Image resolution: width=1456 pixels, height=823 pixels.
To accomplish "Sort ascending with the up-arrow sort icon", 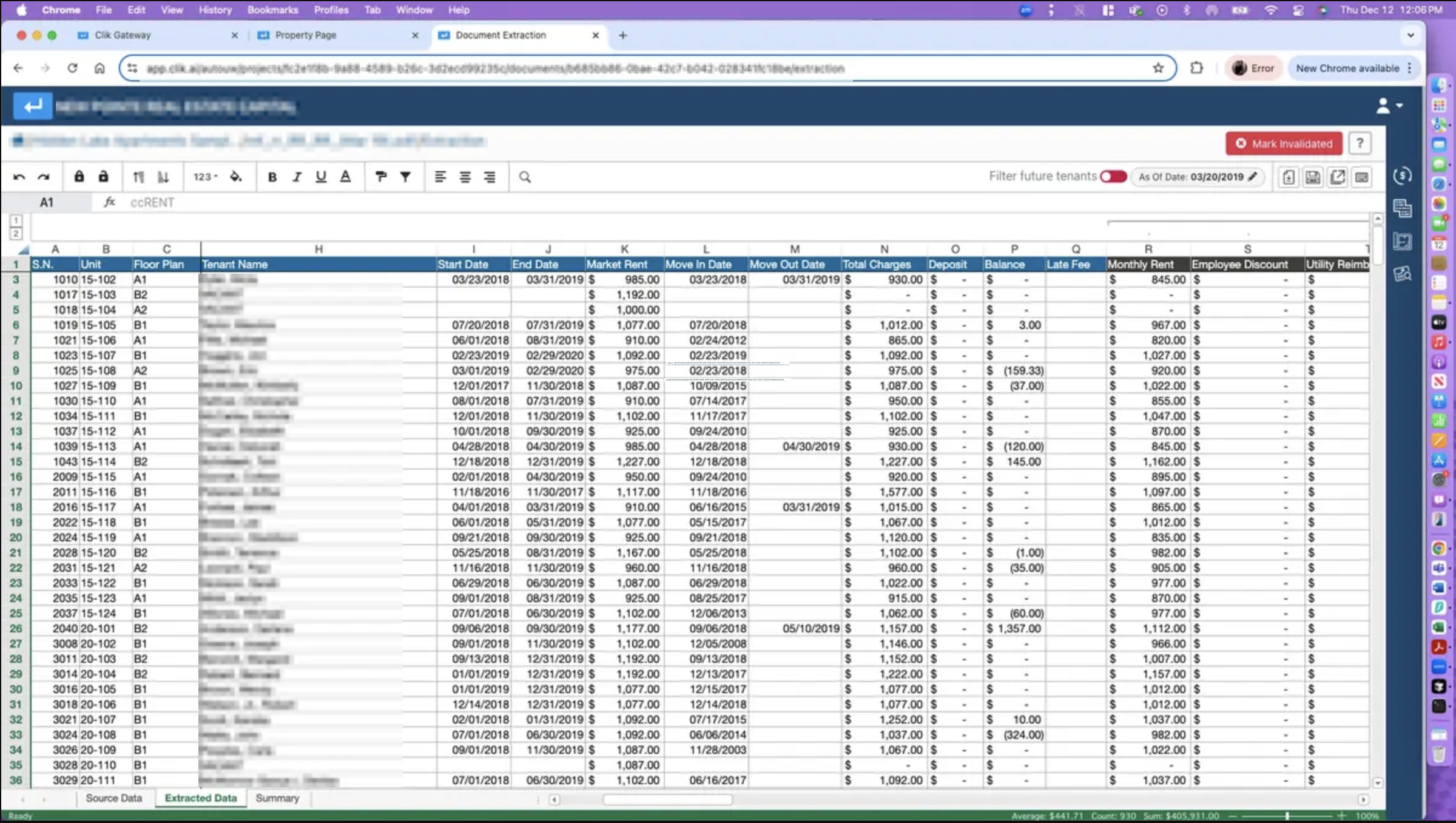I will point(138,177).
